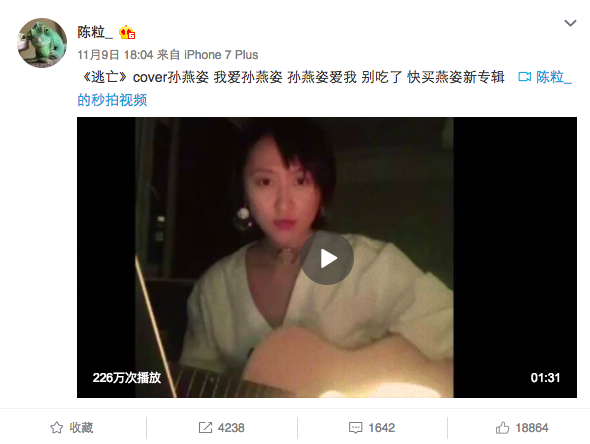Click the 226万次播放 play count overlay
The image size is (590, 444).
(x=127, y=377)
